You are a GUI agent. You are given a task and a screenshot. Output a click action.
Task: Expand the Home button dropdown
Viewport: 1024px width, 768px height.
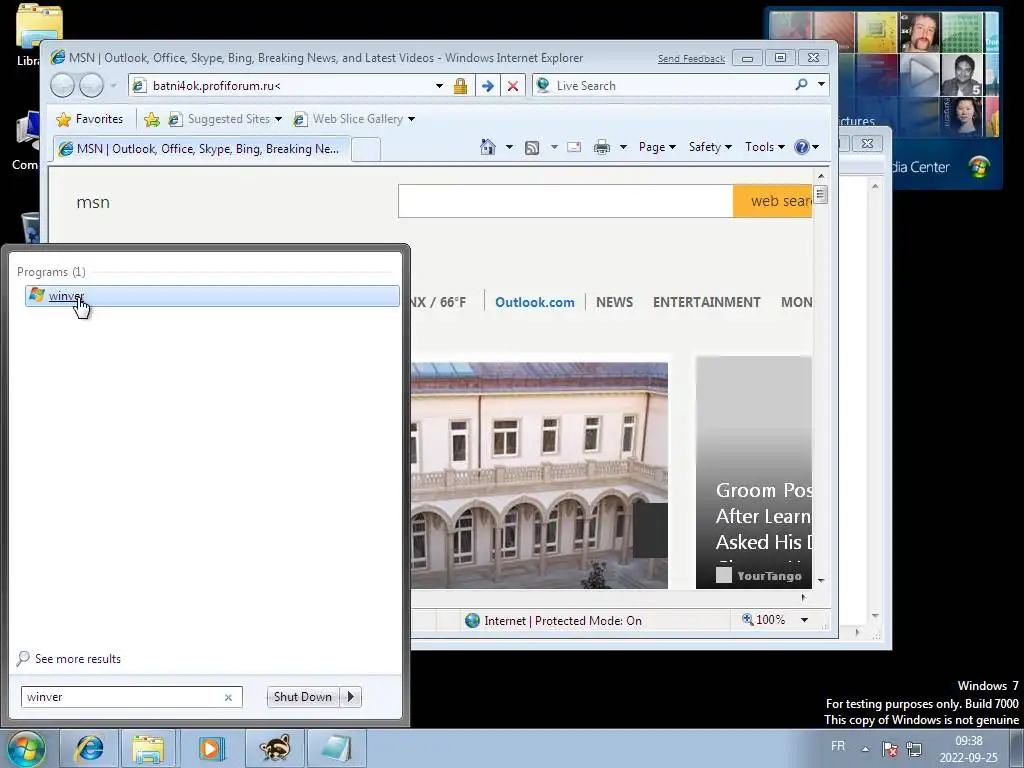(x=509, y=147)
